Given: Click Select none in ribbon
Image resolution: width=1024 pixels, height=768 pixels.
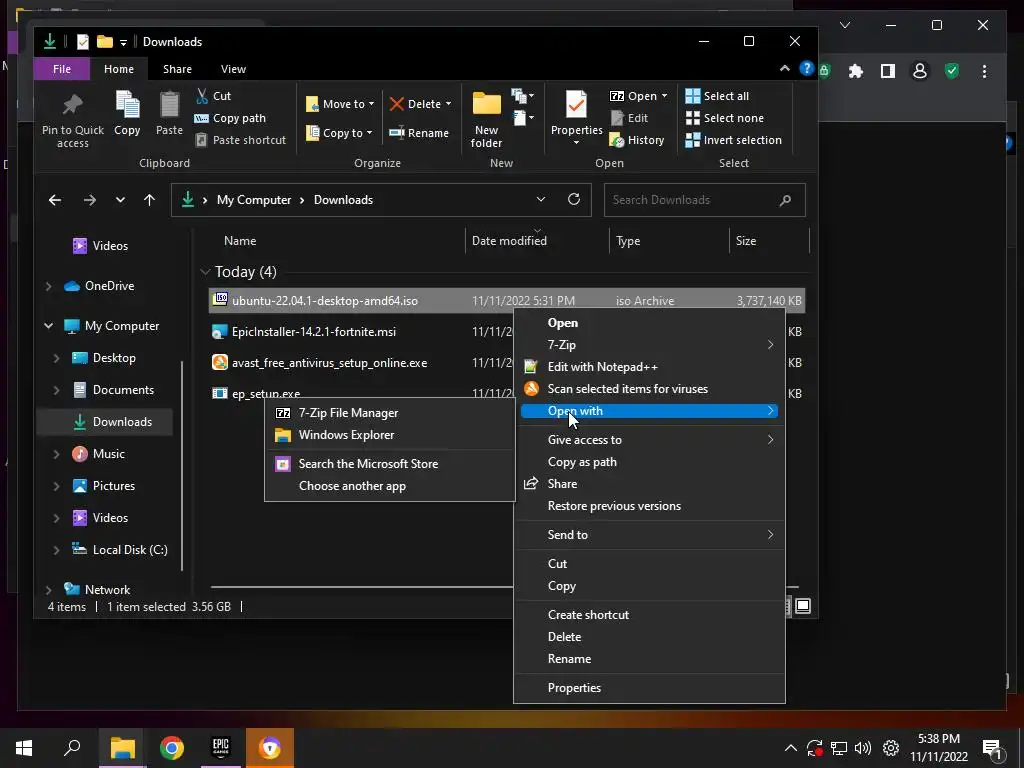Looking at the screenshot, I should click(724, 118).
